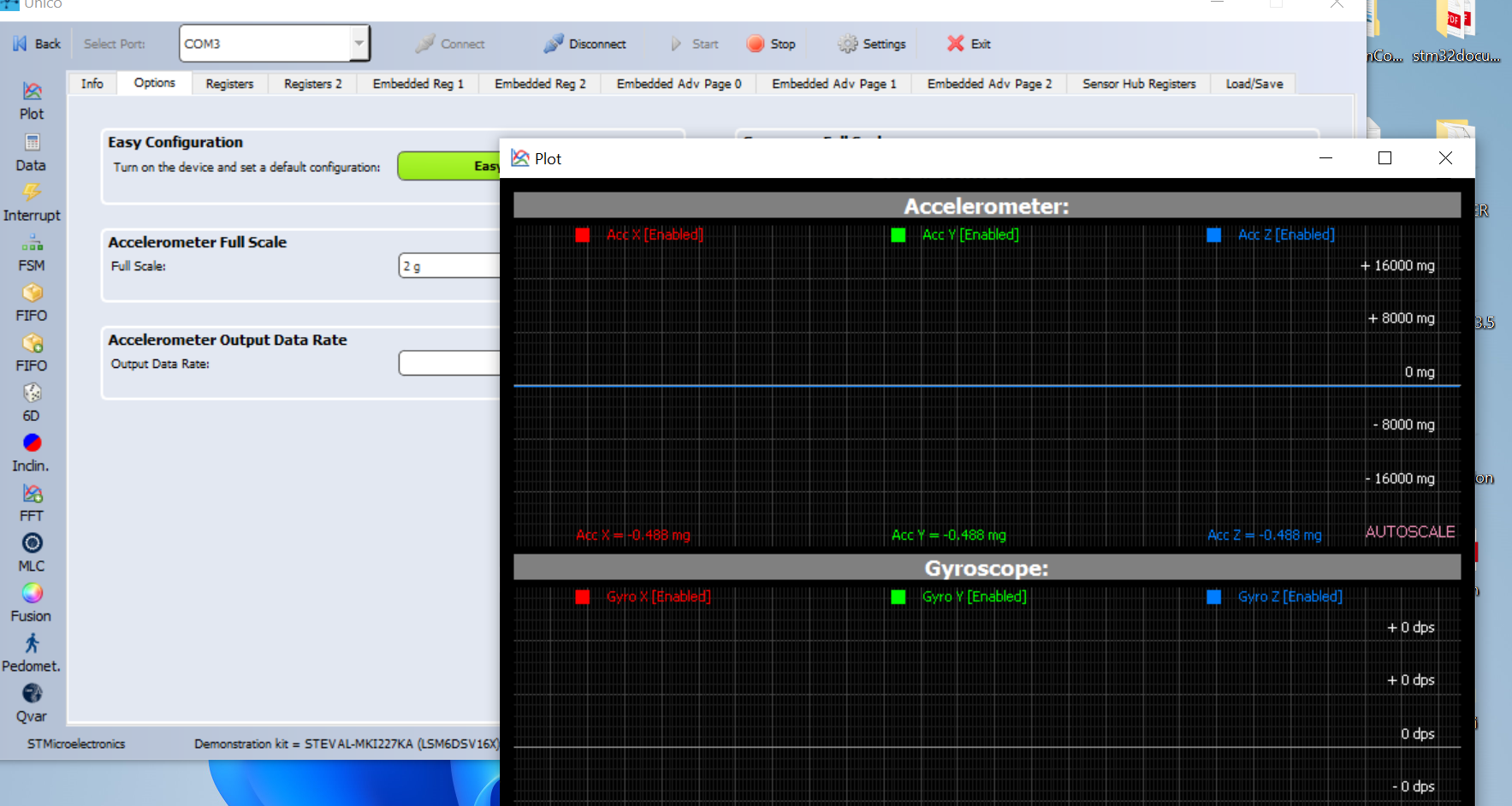Open the COM port selection dropdown

(x=359, y=43)
